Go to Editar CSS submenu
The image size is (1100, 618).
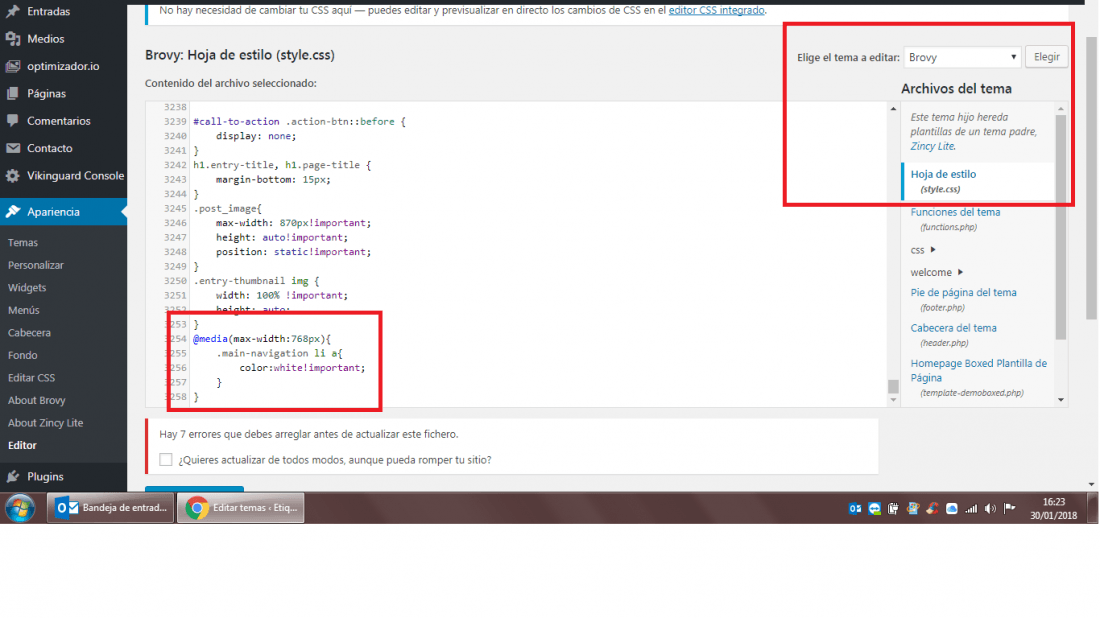point(31,377)
